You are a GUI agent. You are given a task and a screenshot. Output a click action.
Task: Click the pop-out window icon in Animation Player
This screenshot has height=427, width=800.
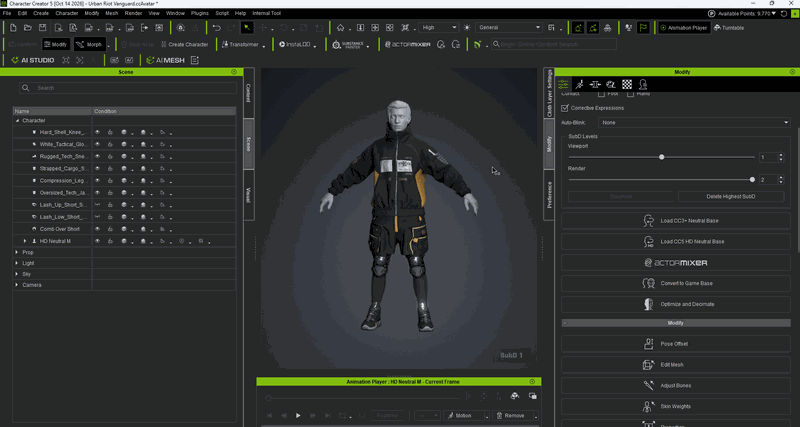pyautogui.click(x=532, y=396)
